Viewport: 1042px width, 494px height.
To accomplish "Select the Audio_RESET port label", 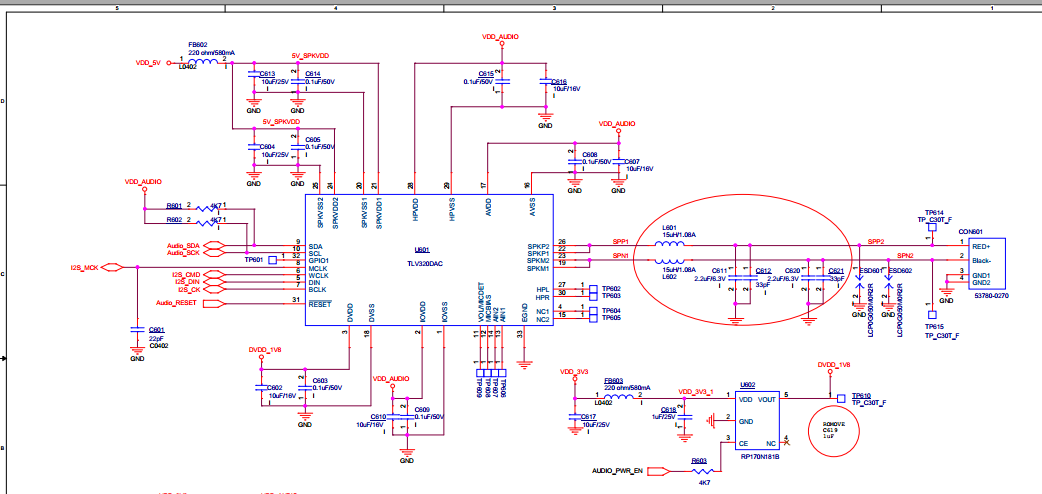I will 177,303.
